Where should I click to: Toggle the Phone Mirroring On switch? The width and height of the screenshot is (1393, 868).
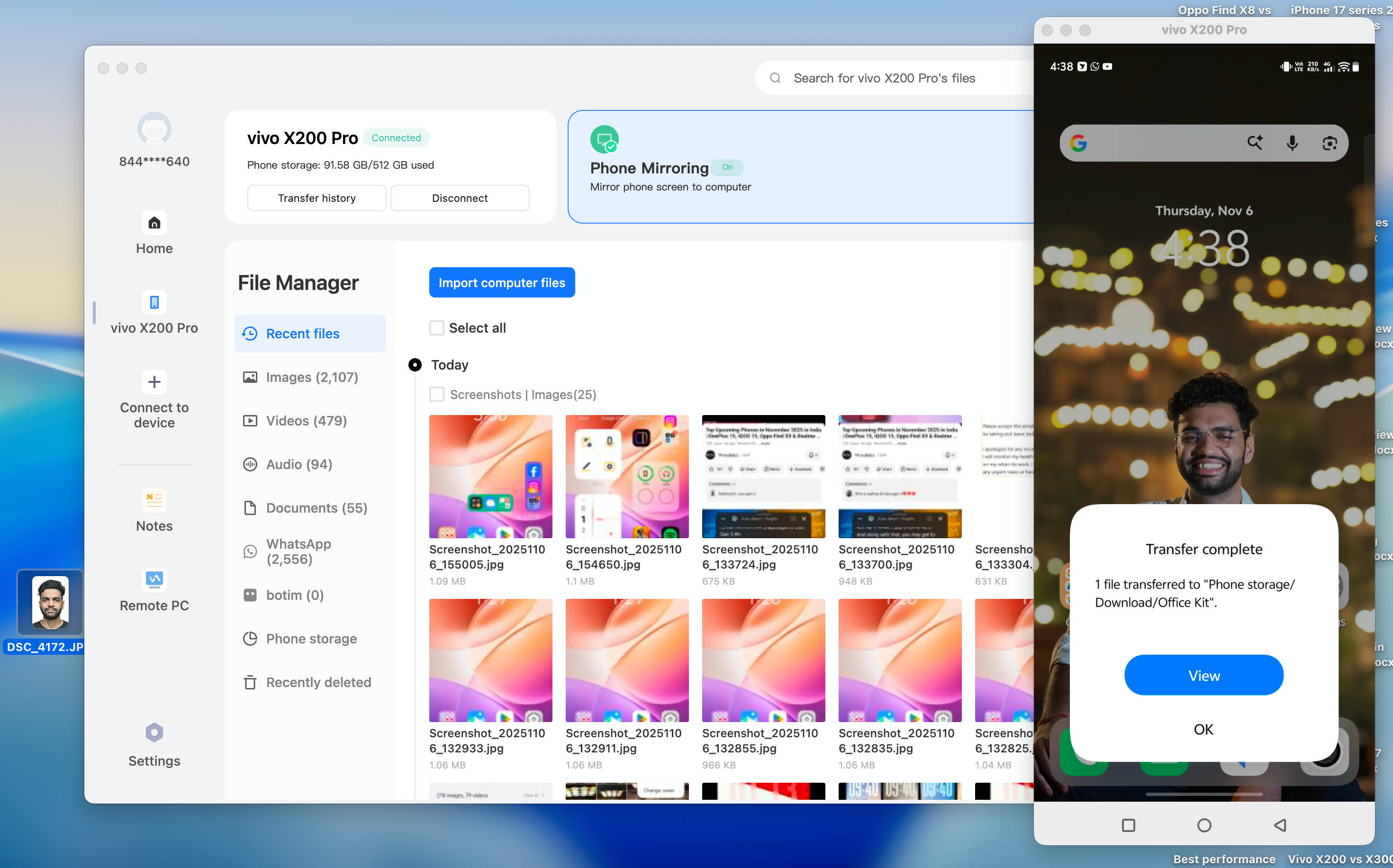(x=727, y=167)
